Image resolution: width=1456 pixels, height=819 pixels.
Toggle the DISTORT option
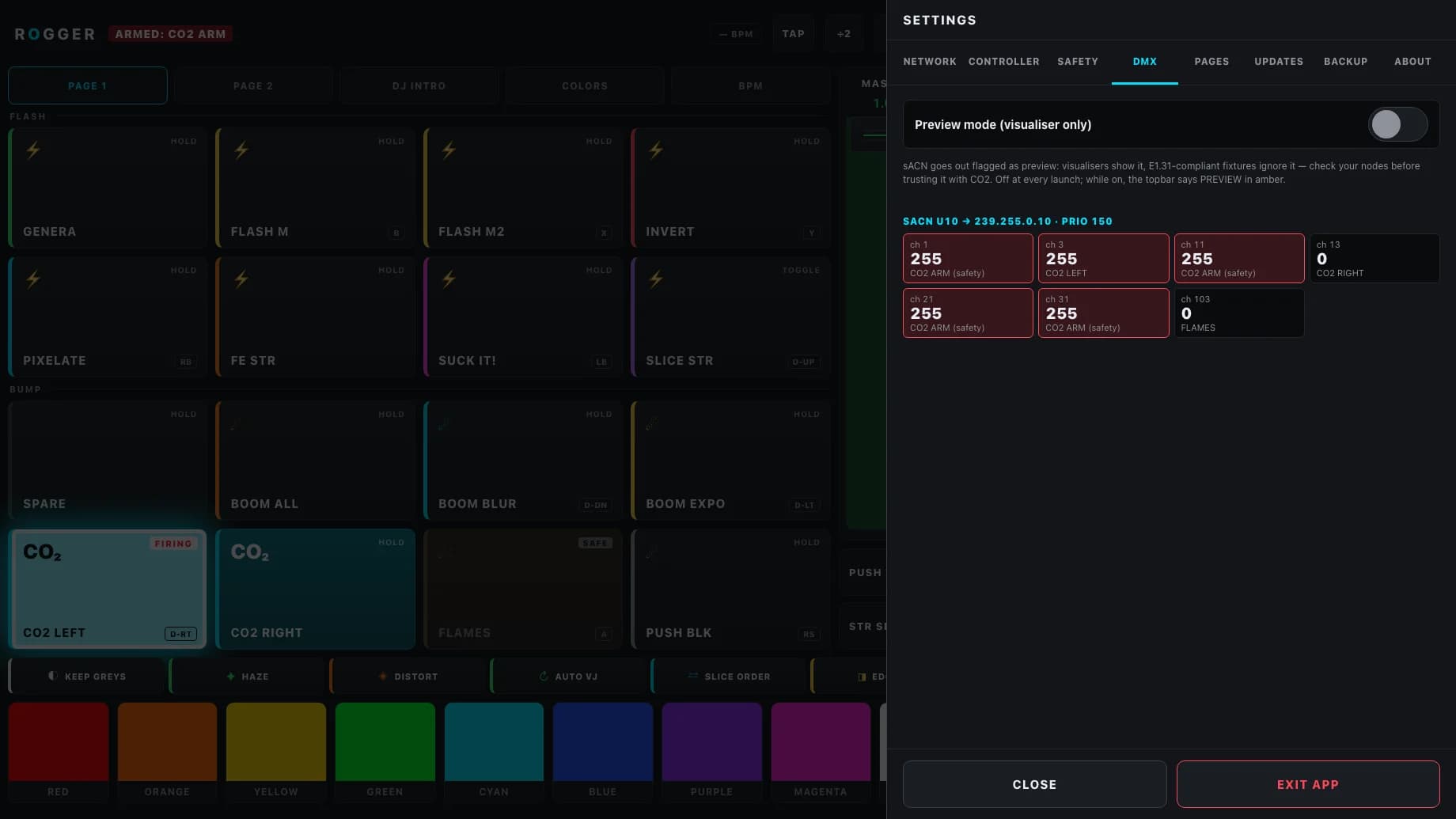pos(408,677)
